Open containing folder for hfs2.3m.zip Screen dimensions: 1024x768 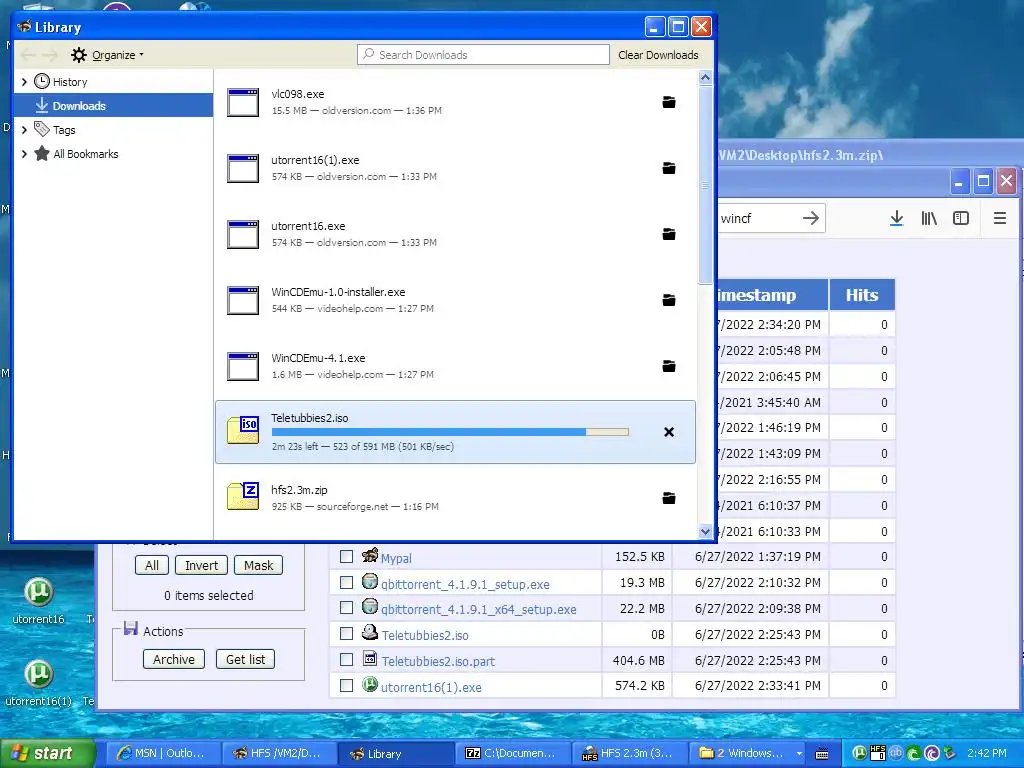pyautogui.click(x=669, y=498)
